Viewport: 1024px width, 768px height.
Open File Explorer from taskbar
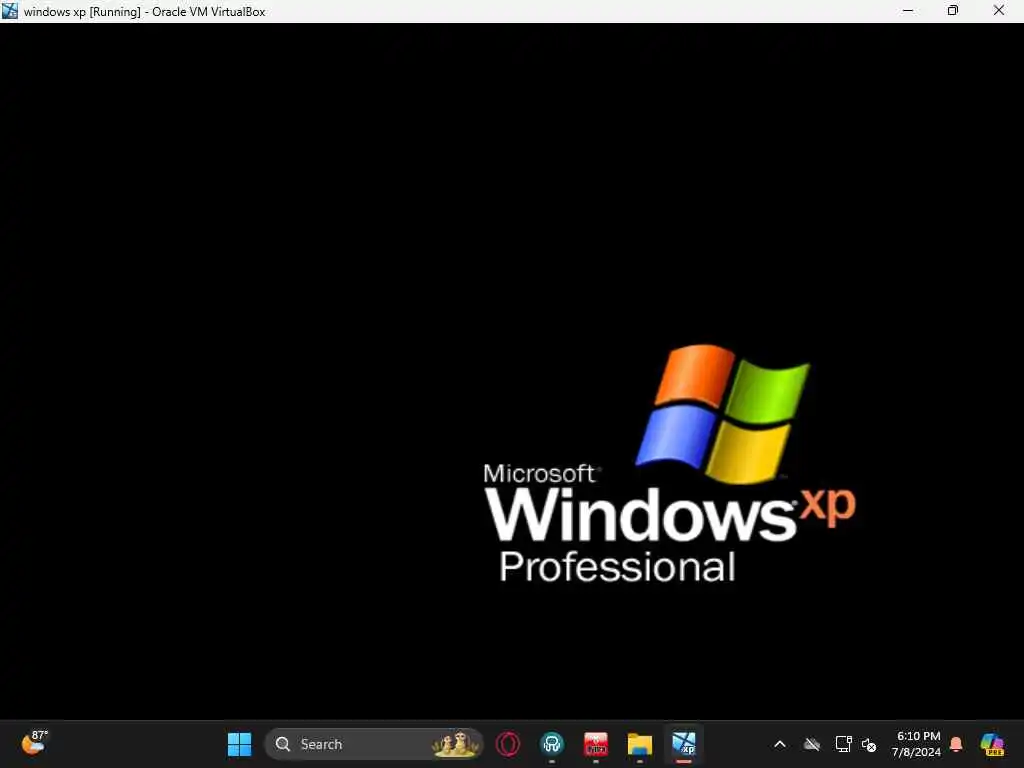pyautogui.click(x=639, y=744)
